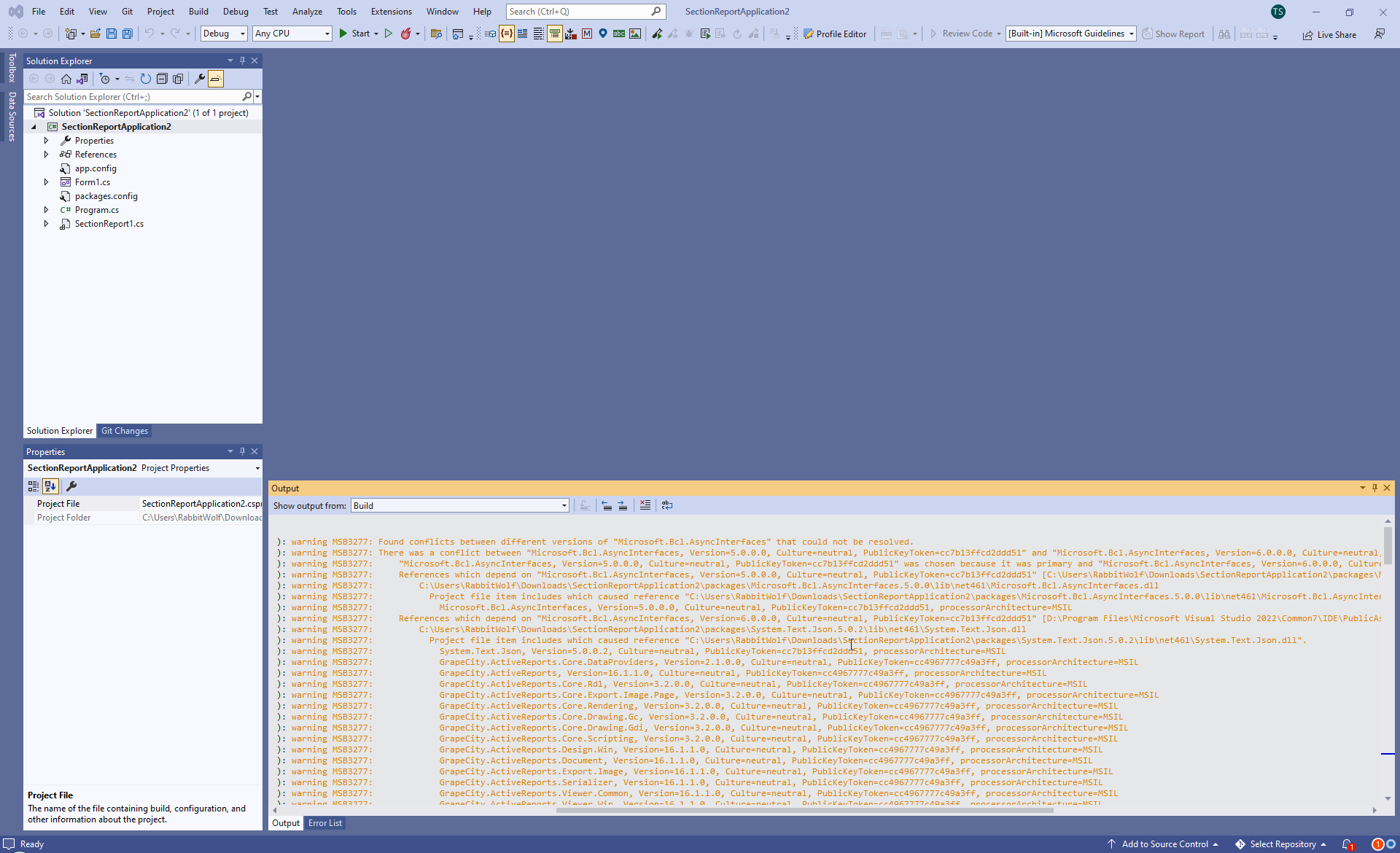Open the Data Sources side tab
The height and width of the screenshot is (853, 1400).
[12, 116]
